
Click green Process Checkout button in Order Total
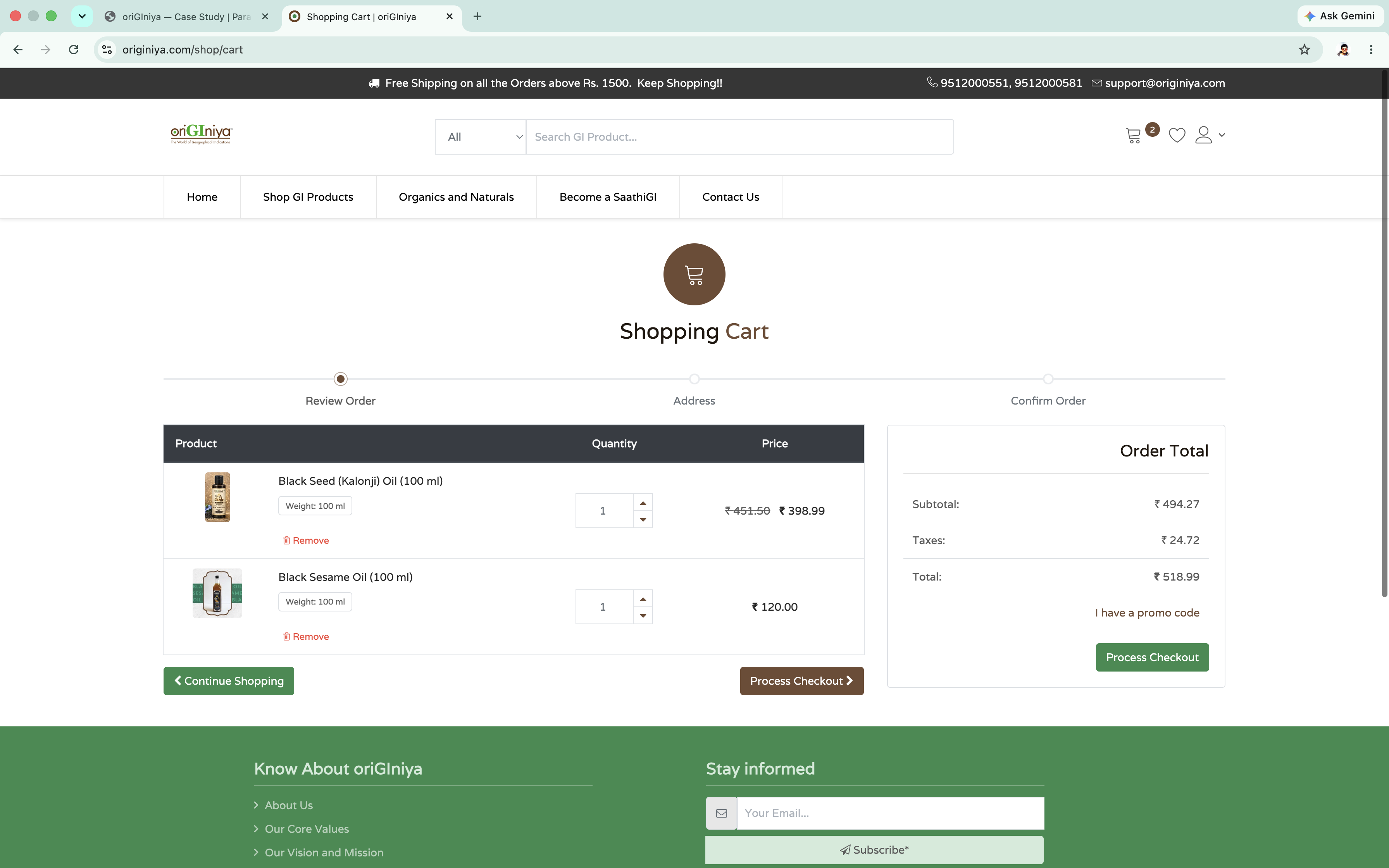click(x=1152, y=657)
